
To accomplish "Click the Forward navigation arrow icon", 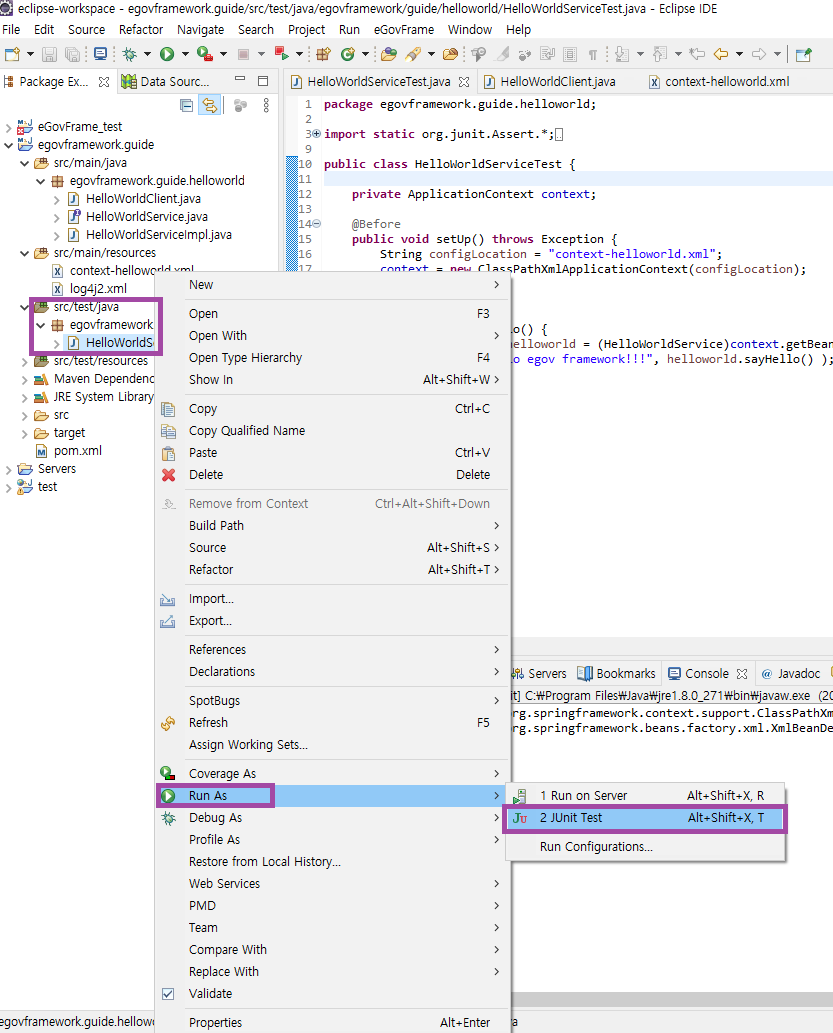I will click(x=759, y=54).
